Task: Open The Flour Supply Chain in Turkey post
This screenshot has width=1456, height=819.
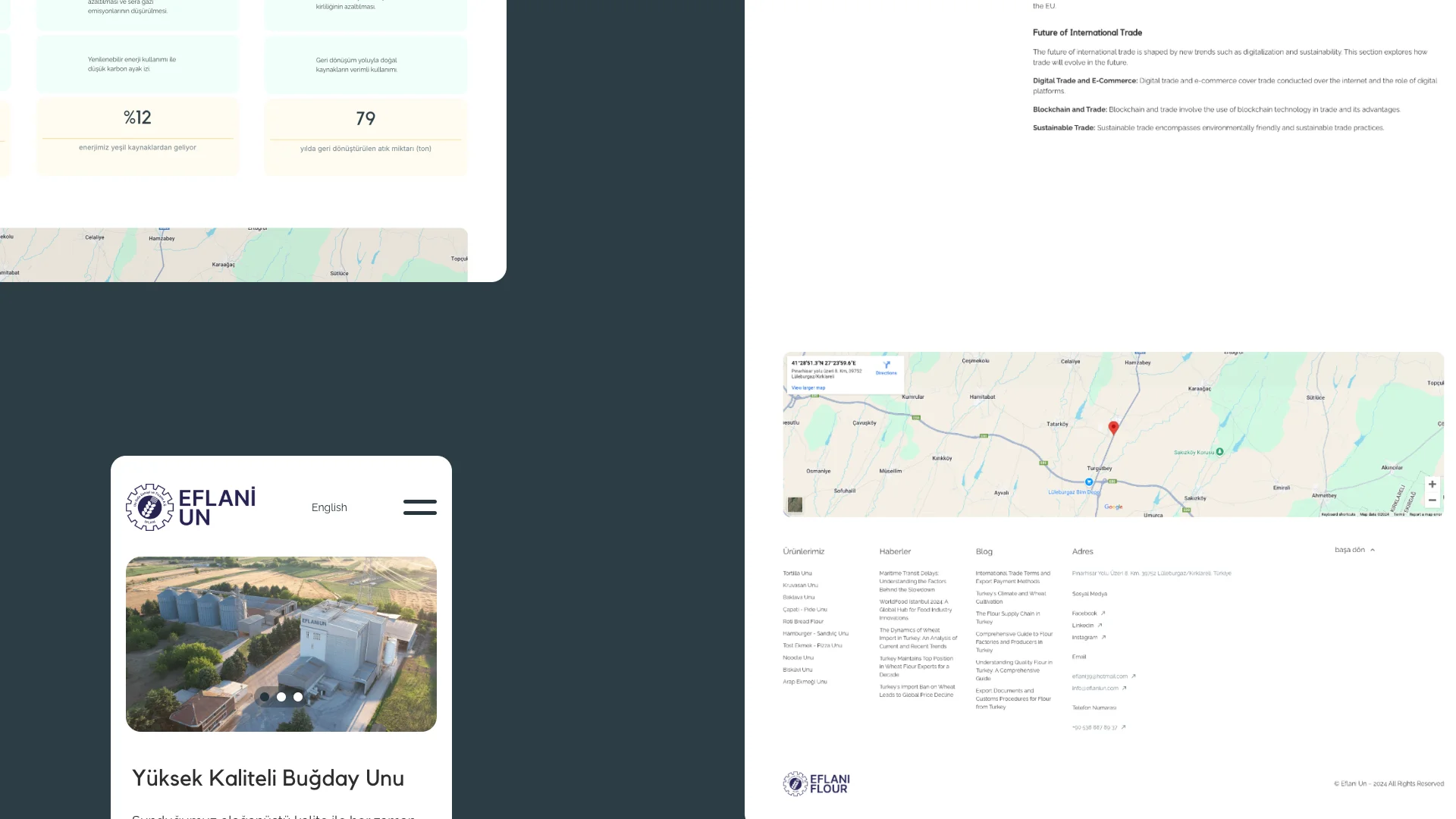Action: pyautogui.click(x=1008, y=618)
